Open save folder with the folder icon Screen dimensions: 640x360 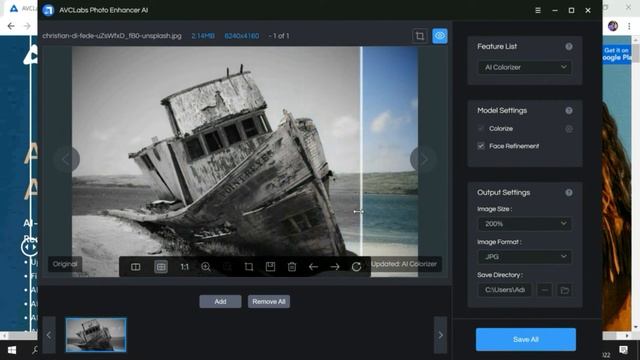coord(564,290)
